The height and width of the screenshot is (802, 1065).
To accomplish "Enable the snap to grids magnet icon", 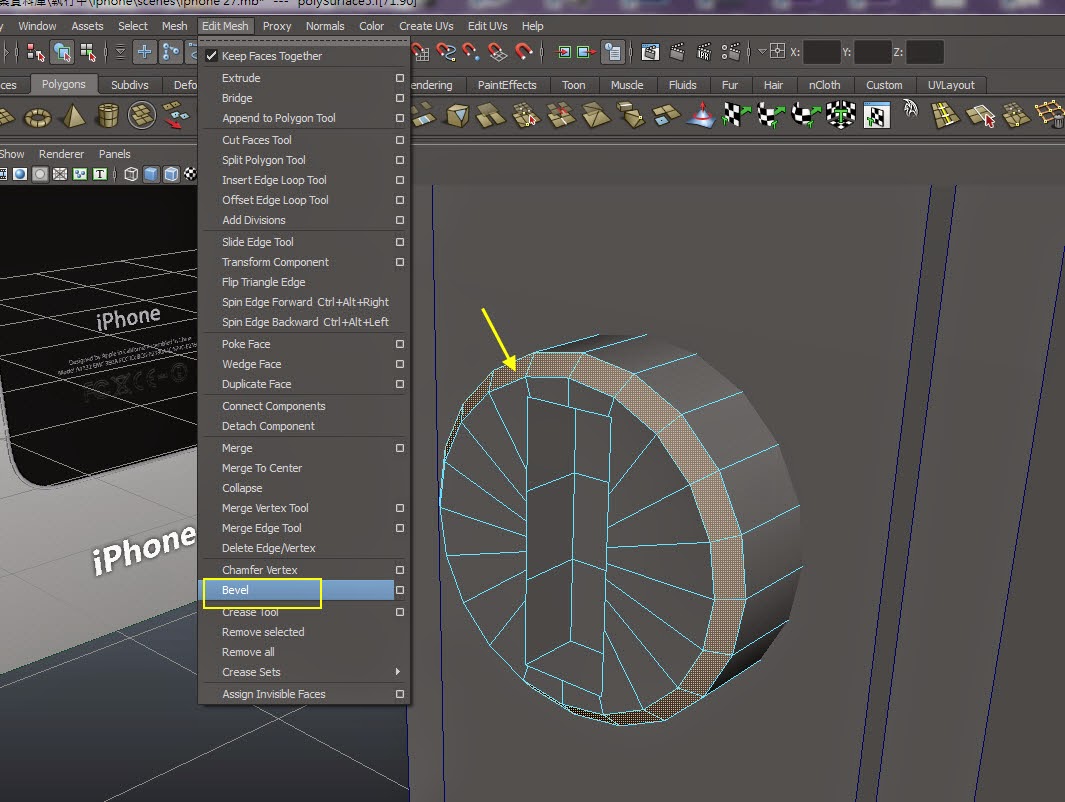I will pos(420,52).
